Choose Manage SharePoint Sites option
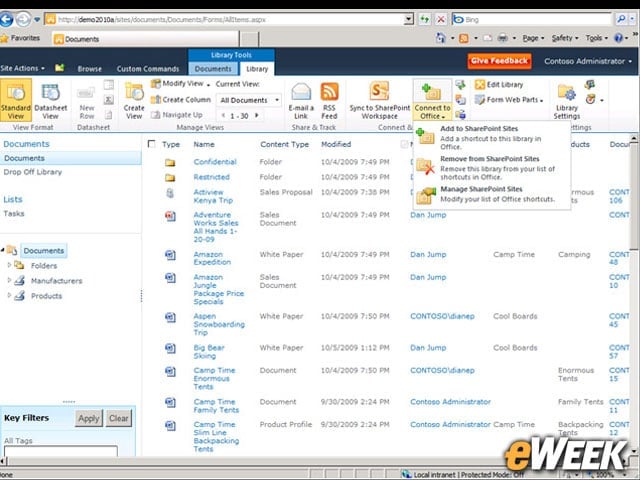Screen dimensions: 640x480 (491, 194)
